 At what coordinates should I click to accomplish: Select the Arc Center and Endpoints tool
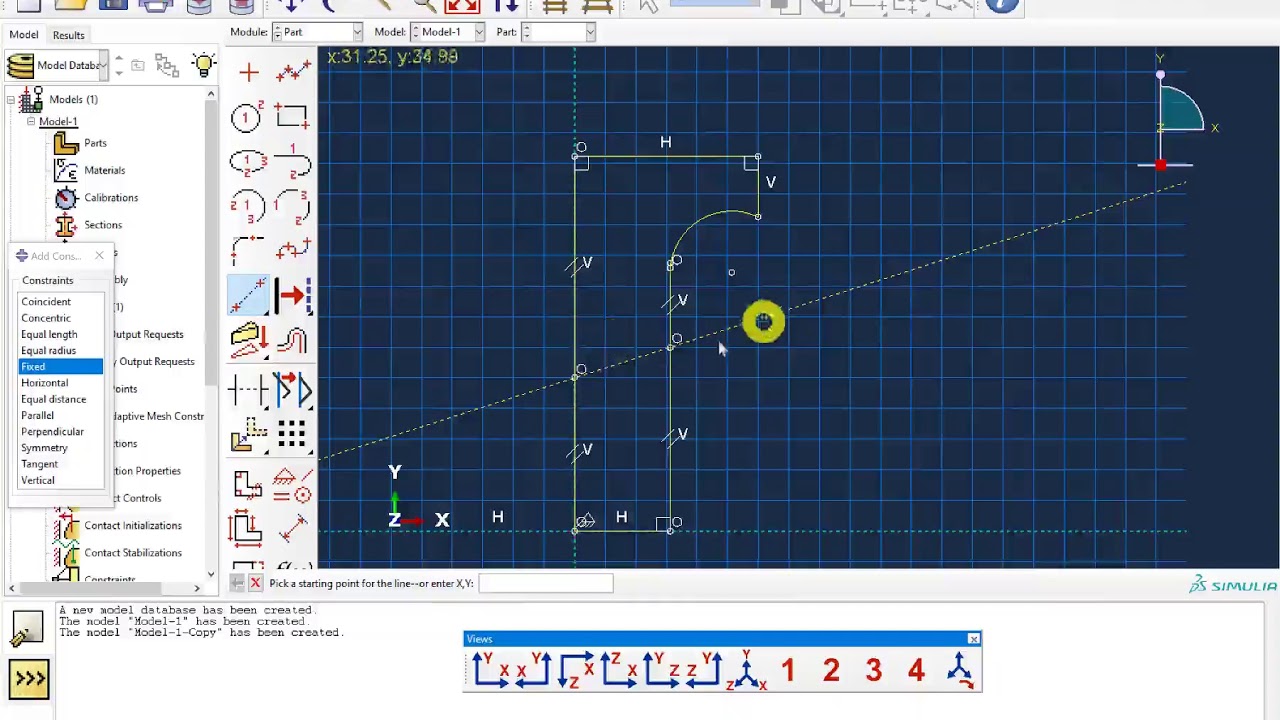(248, 206)
